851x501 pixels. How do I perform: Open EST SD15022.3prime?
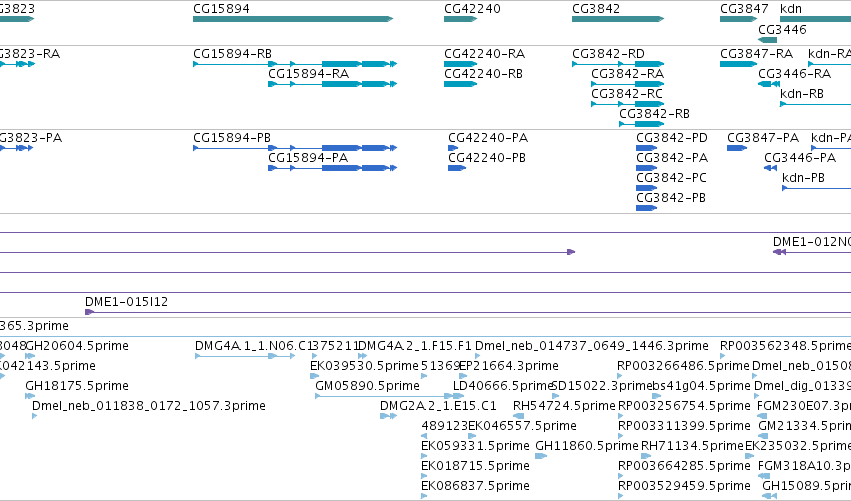tap(601, 386)
